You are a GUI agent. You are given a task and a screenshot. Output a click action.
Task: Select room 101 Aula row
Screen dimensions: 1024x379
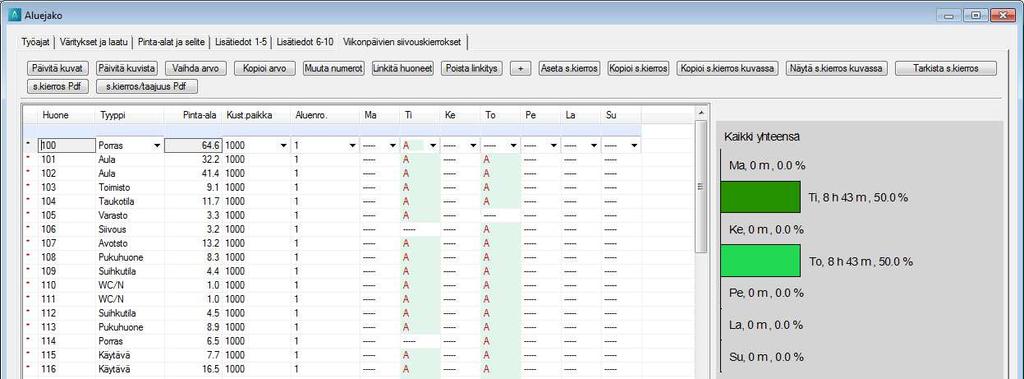pyautogui.click(x=332, y=159)
